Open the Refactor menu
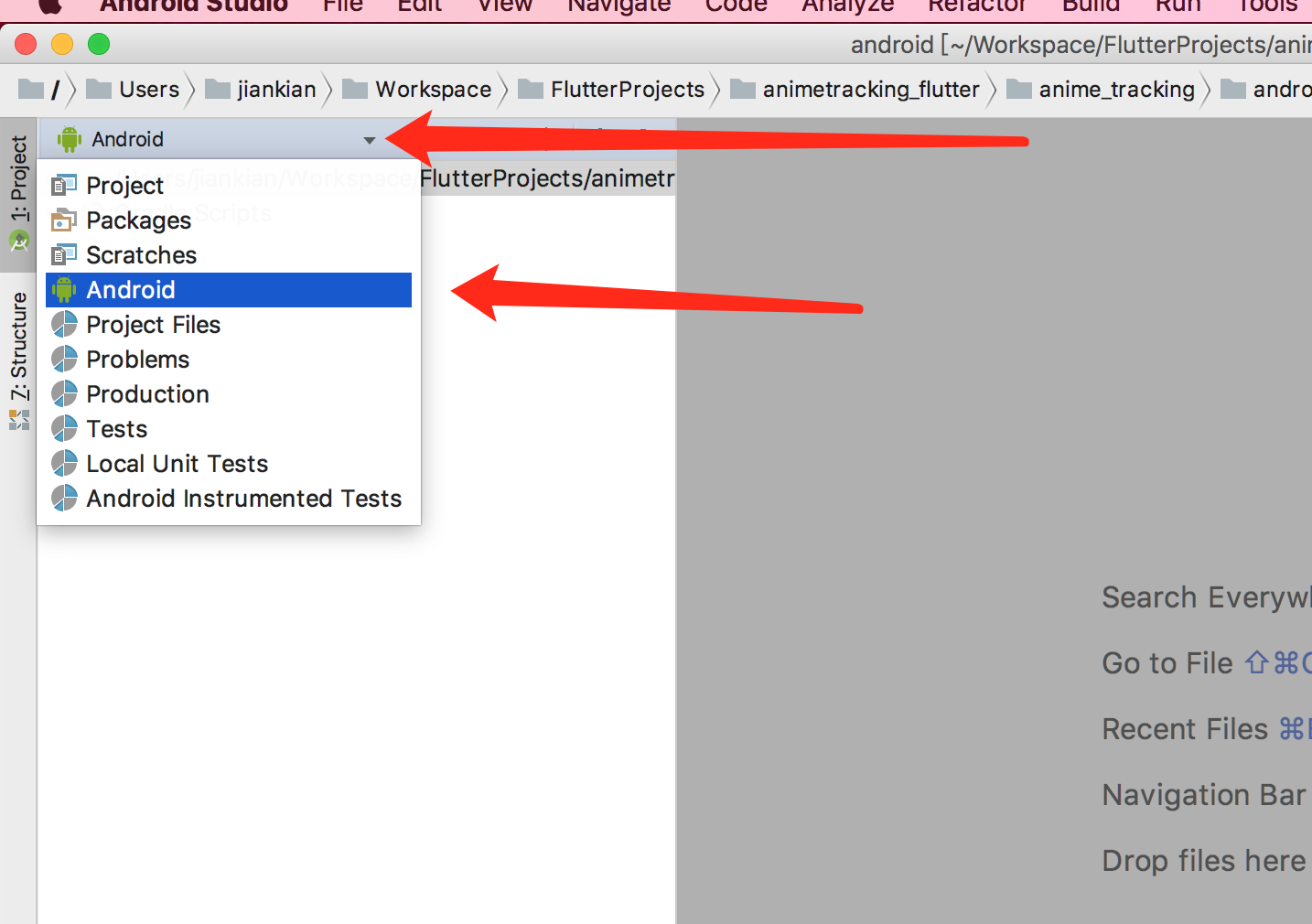Viewport: 1312px width, 924px height. click(977, 5)
